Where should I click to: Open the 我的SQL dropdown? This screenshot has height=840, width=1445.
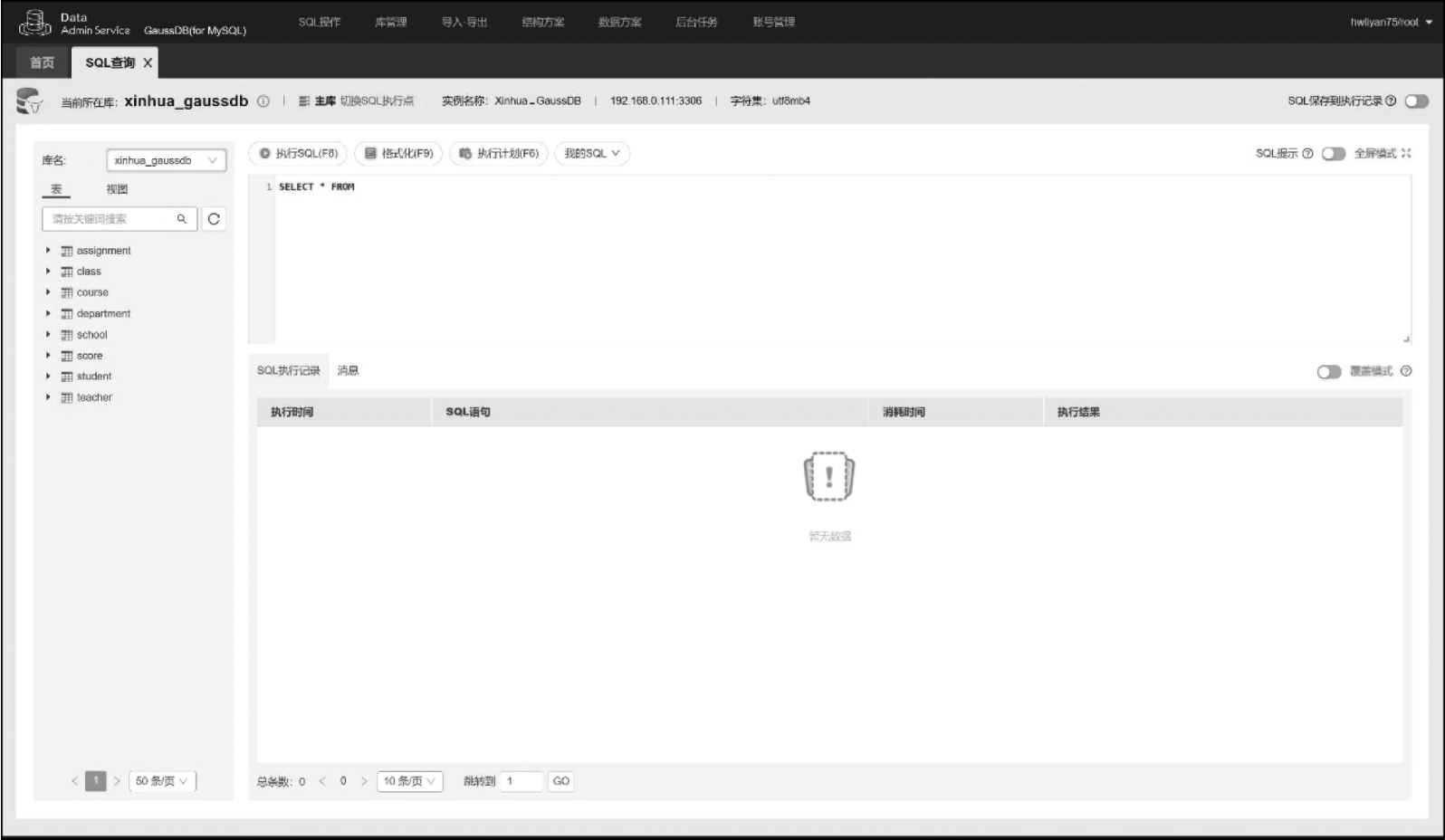592,154
